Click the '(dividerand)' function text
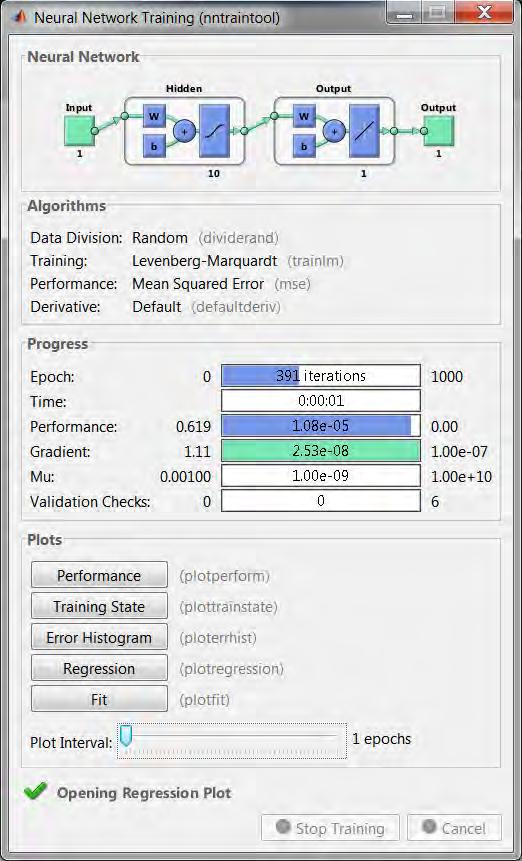The height and width of the screenshot is (861, 522). coord(238,238)
